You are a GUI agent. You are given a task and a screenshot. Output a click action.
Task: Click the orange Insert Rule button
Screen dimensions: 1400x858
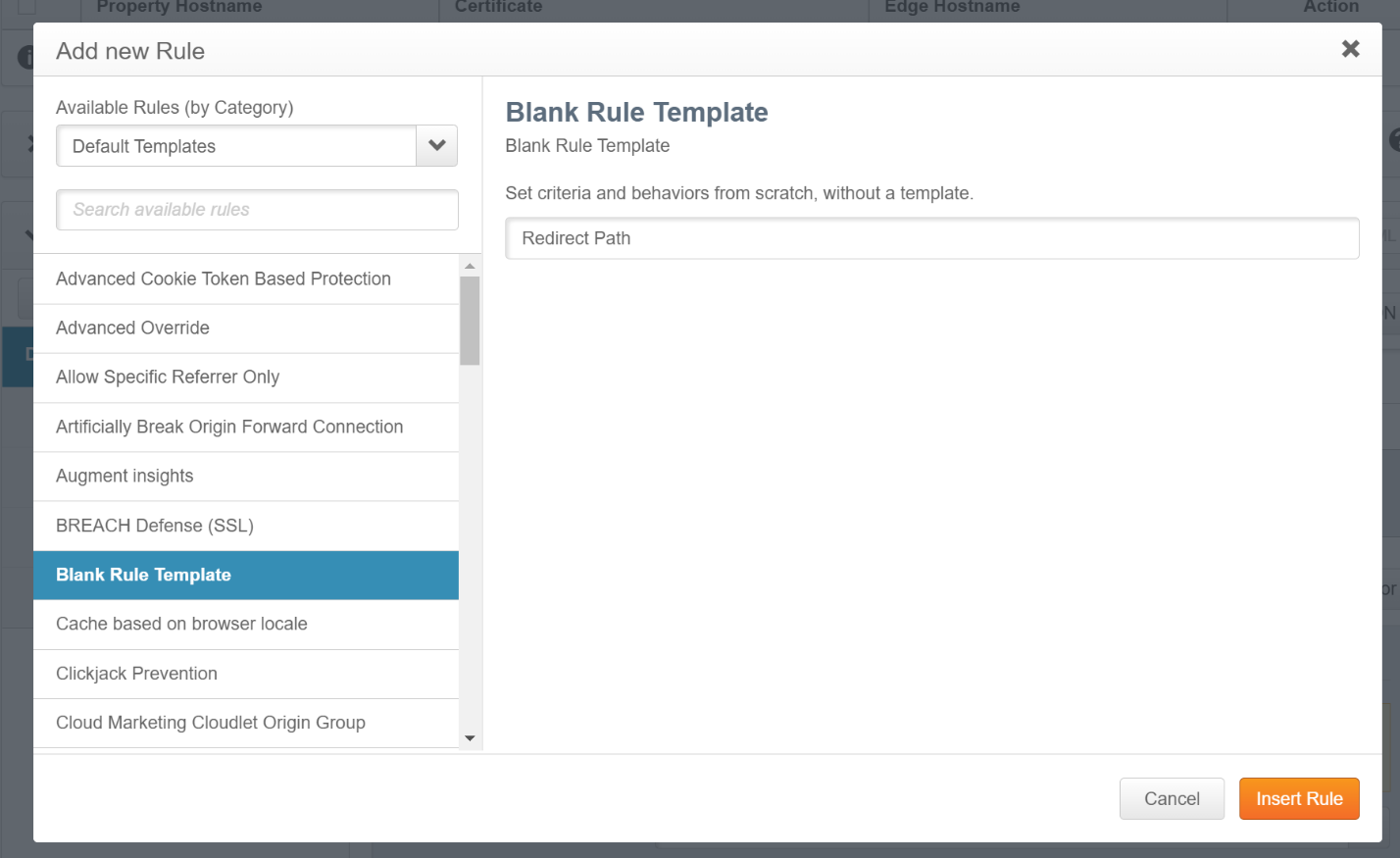1299,799
